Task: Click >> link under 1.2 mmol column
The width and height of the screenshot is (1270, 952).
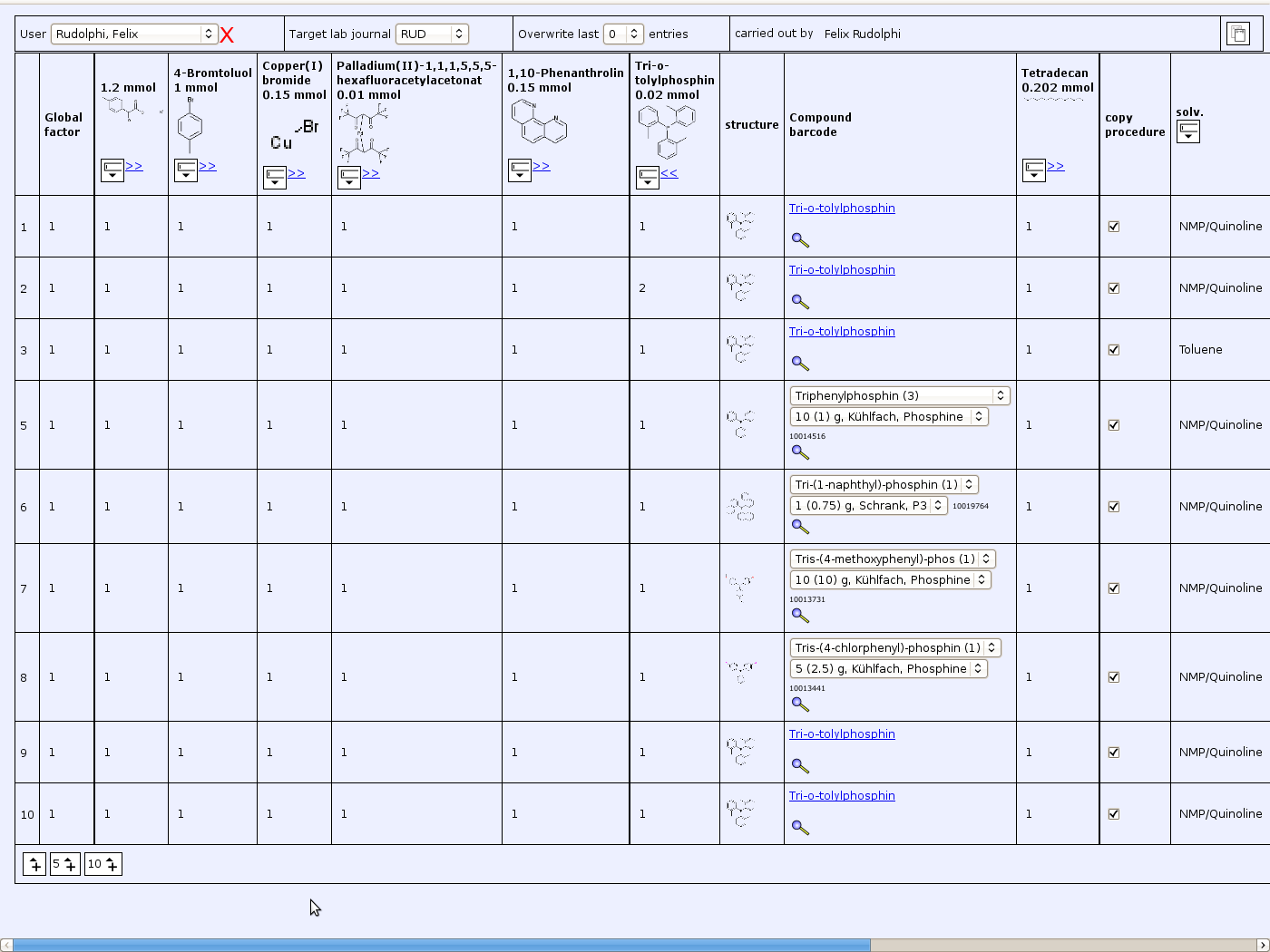Action: point(134,166)
